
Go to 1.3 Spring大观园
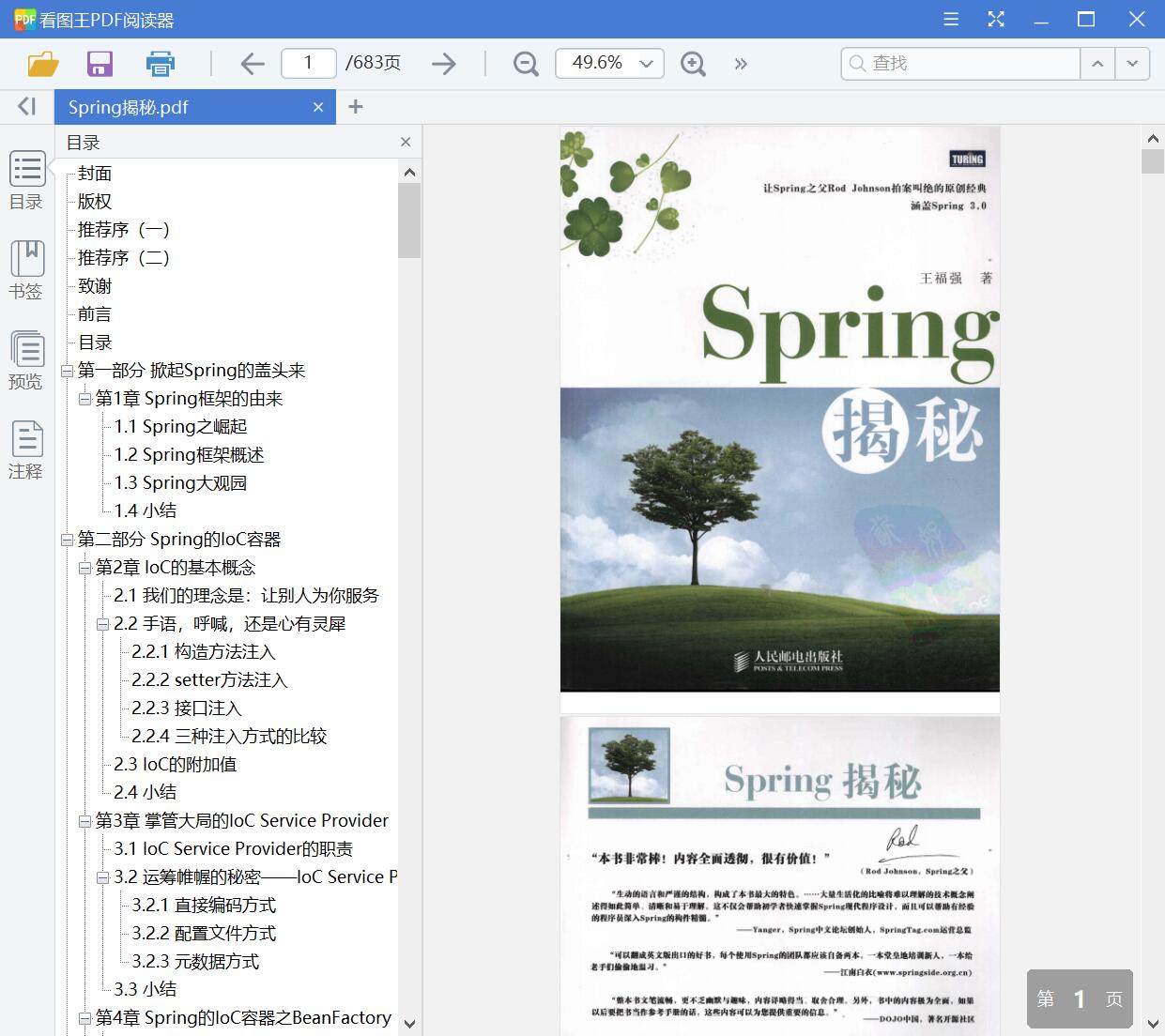[180, 483]
